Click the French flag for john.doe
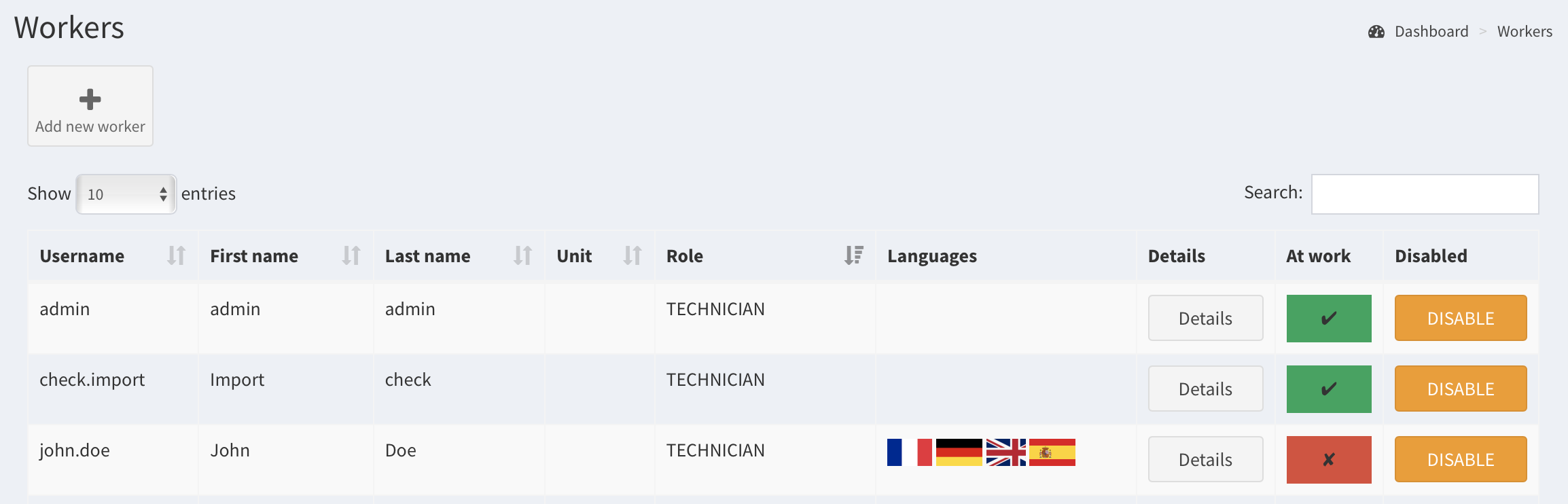This screenshot has width=1568, height=504. [909, 452]
